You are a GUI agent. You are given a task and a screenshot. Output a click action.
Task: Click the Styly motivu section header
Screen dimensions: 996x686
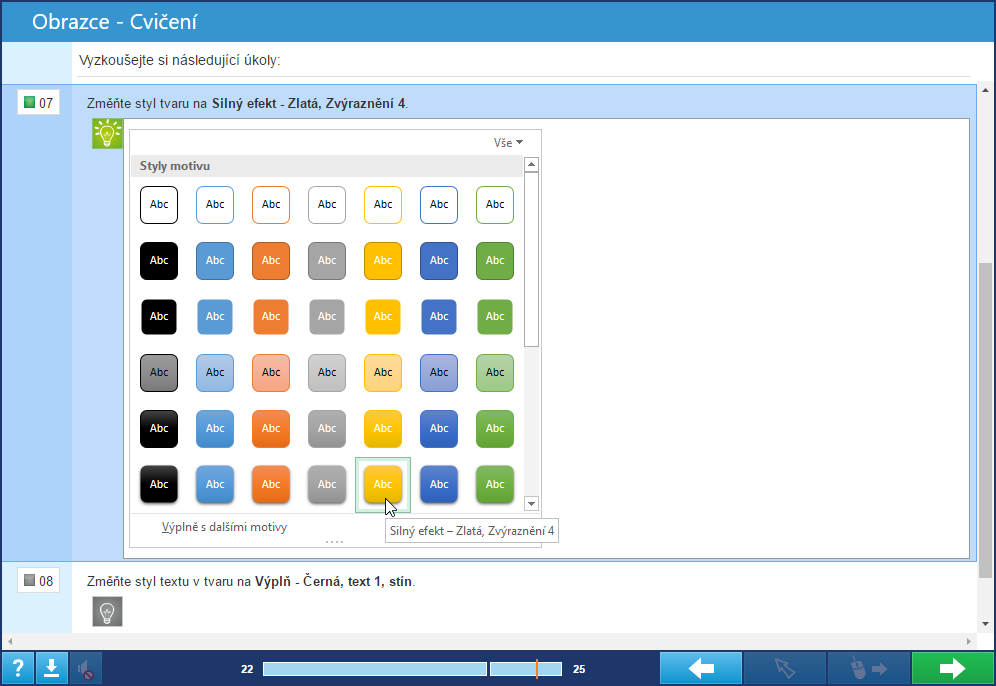pos(326,166)
